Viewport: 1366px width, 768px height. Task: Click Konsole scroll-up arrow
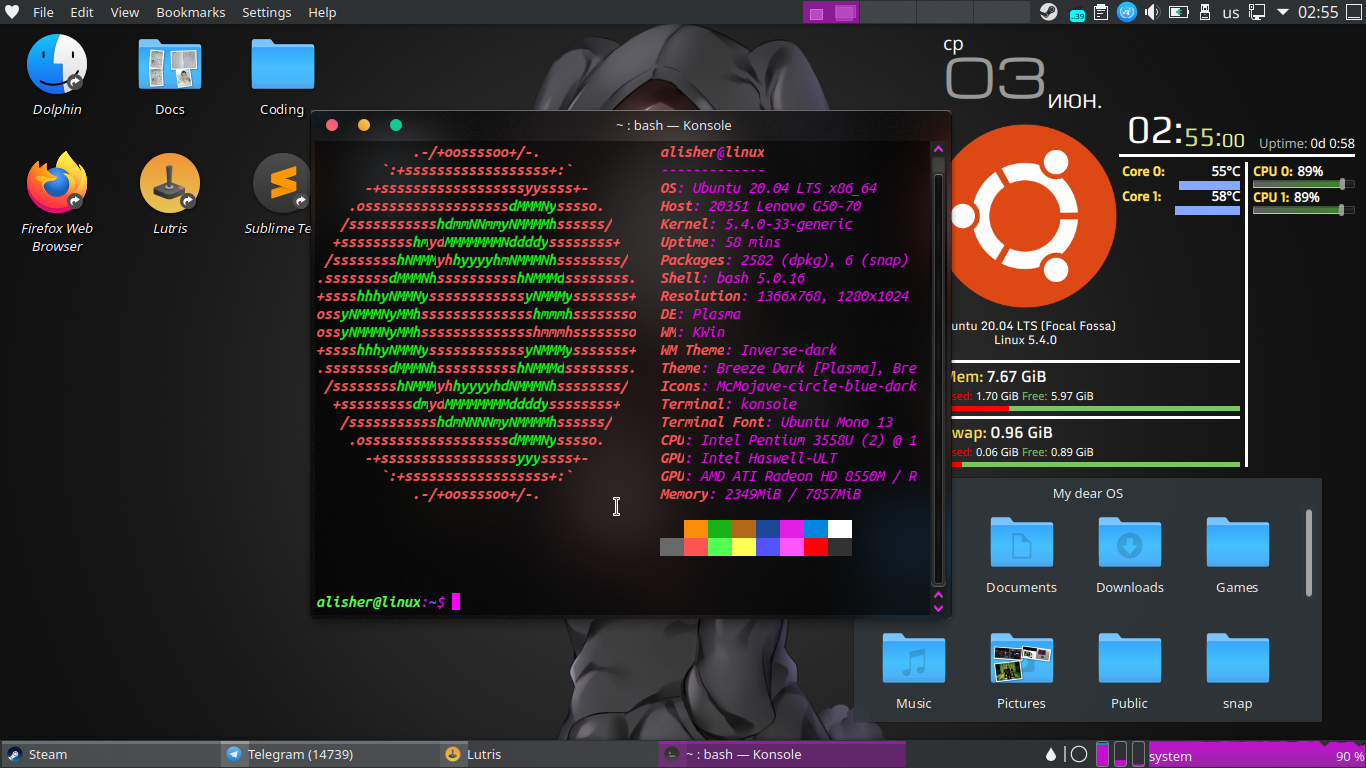[938, 149]
